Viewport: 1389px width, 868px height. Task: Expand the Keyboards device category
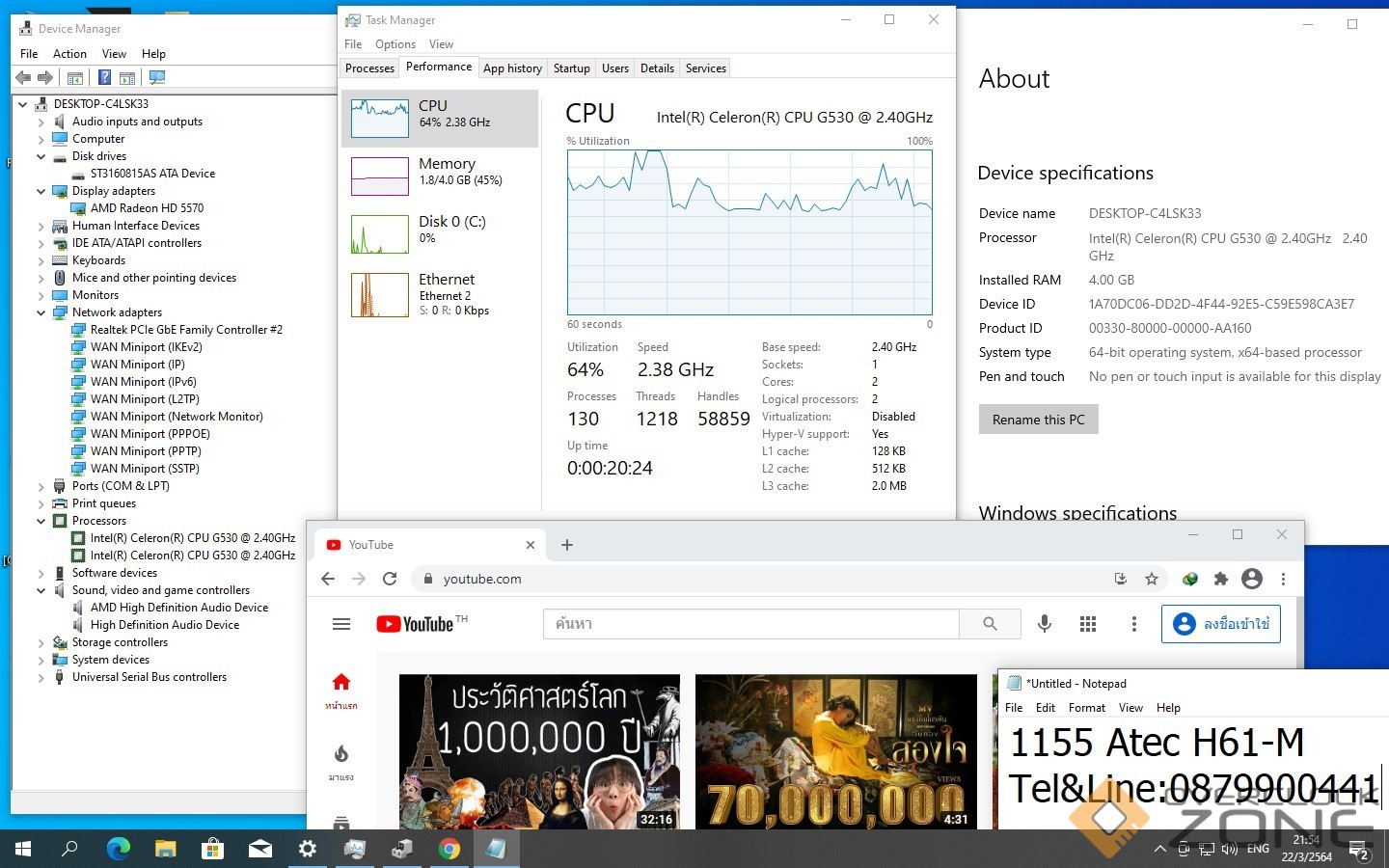tap(41, 260)
